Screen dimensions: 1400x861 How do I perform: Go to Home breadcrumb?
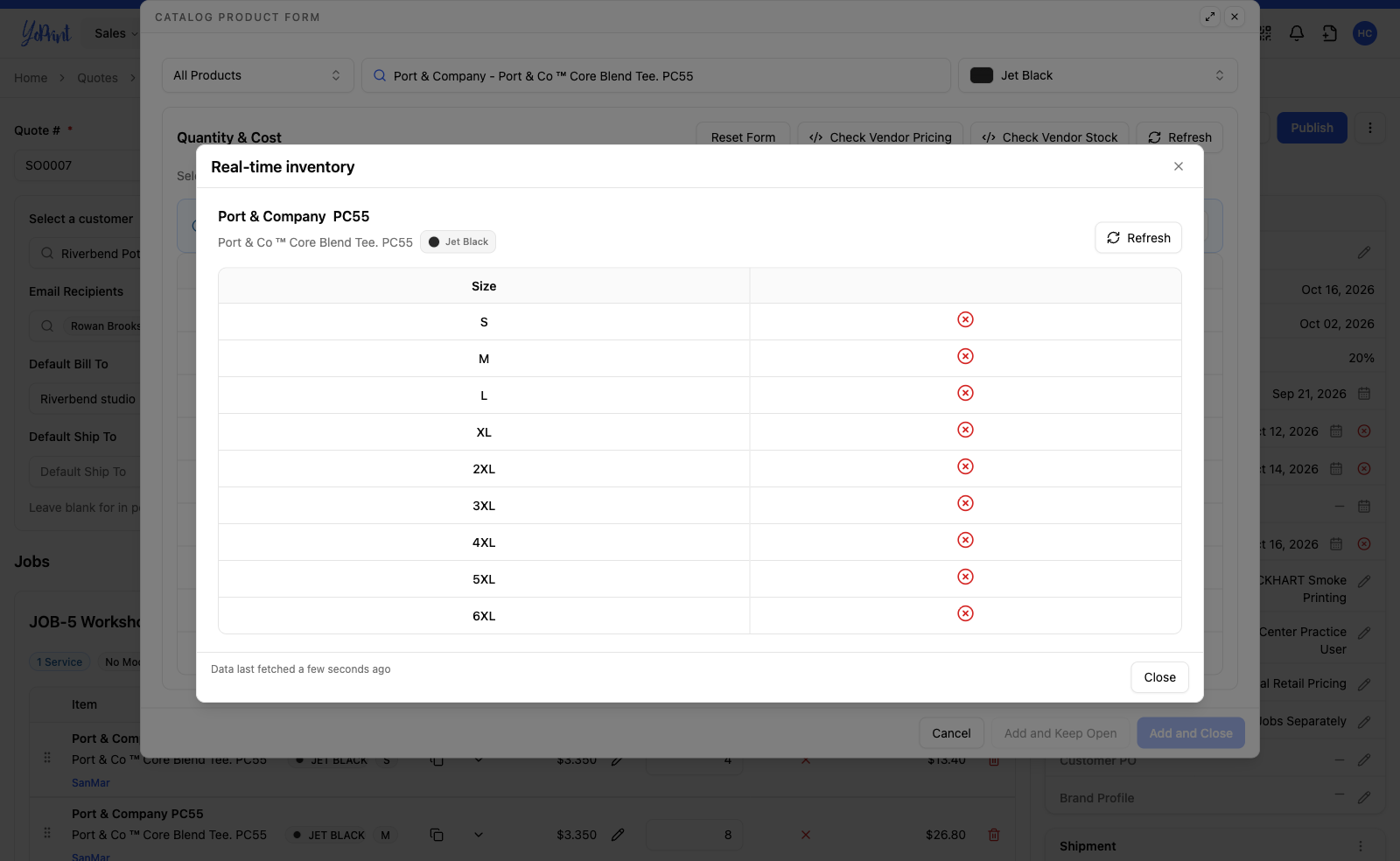[x=31, y=78]
